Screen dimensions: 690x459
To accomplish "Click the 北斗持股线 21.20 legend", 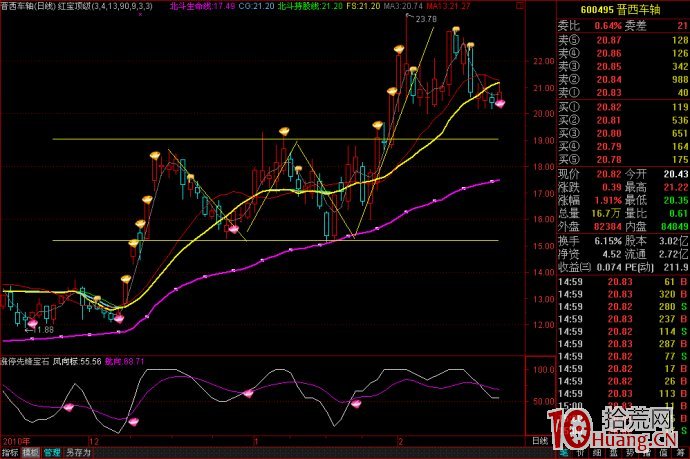I will tap(311, 6).
